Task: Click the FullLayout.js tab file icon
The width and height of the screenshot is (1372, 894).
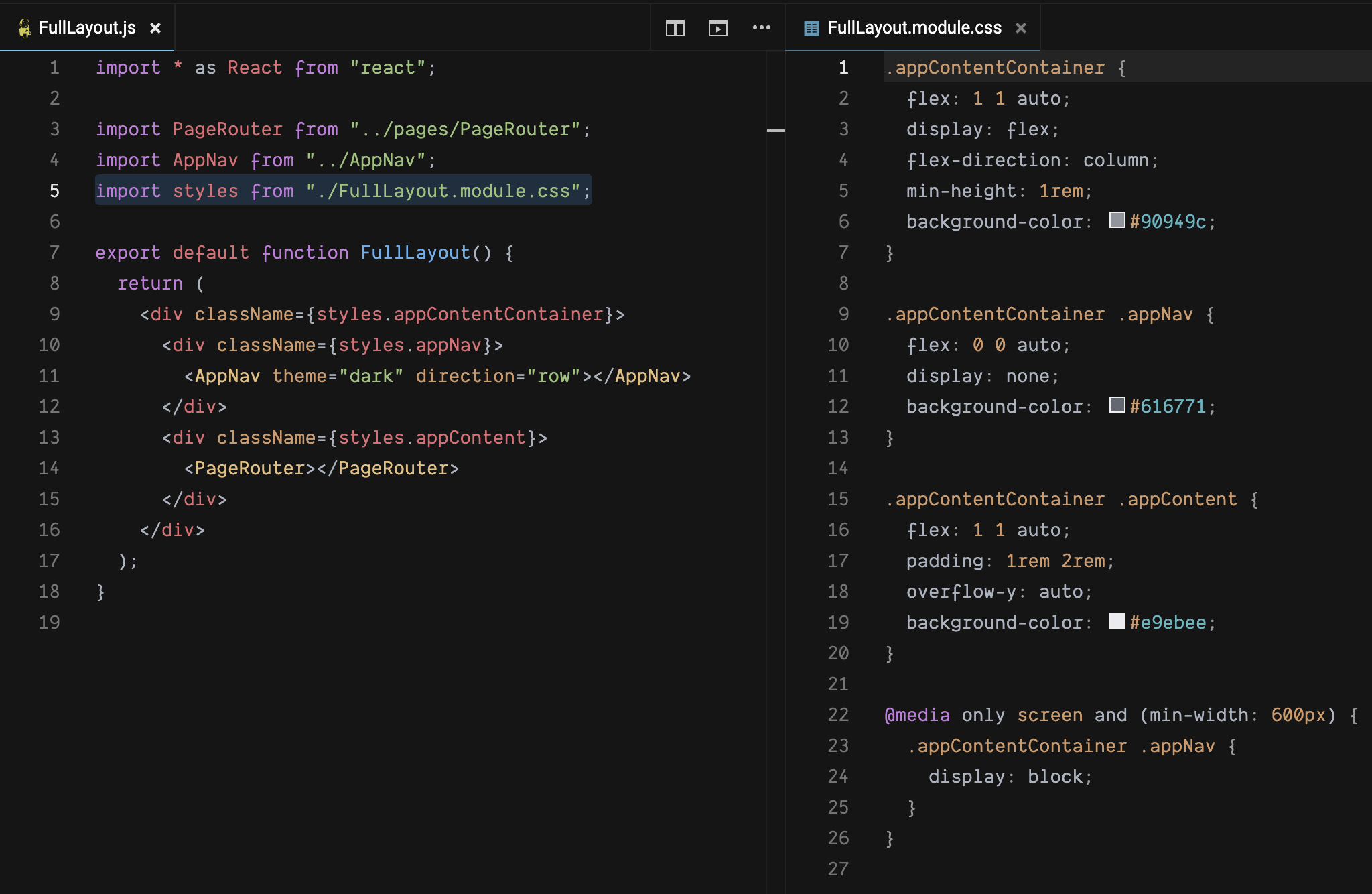Action: click(25, 28)
